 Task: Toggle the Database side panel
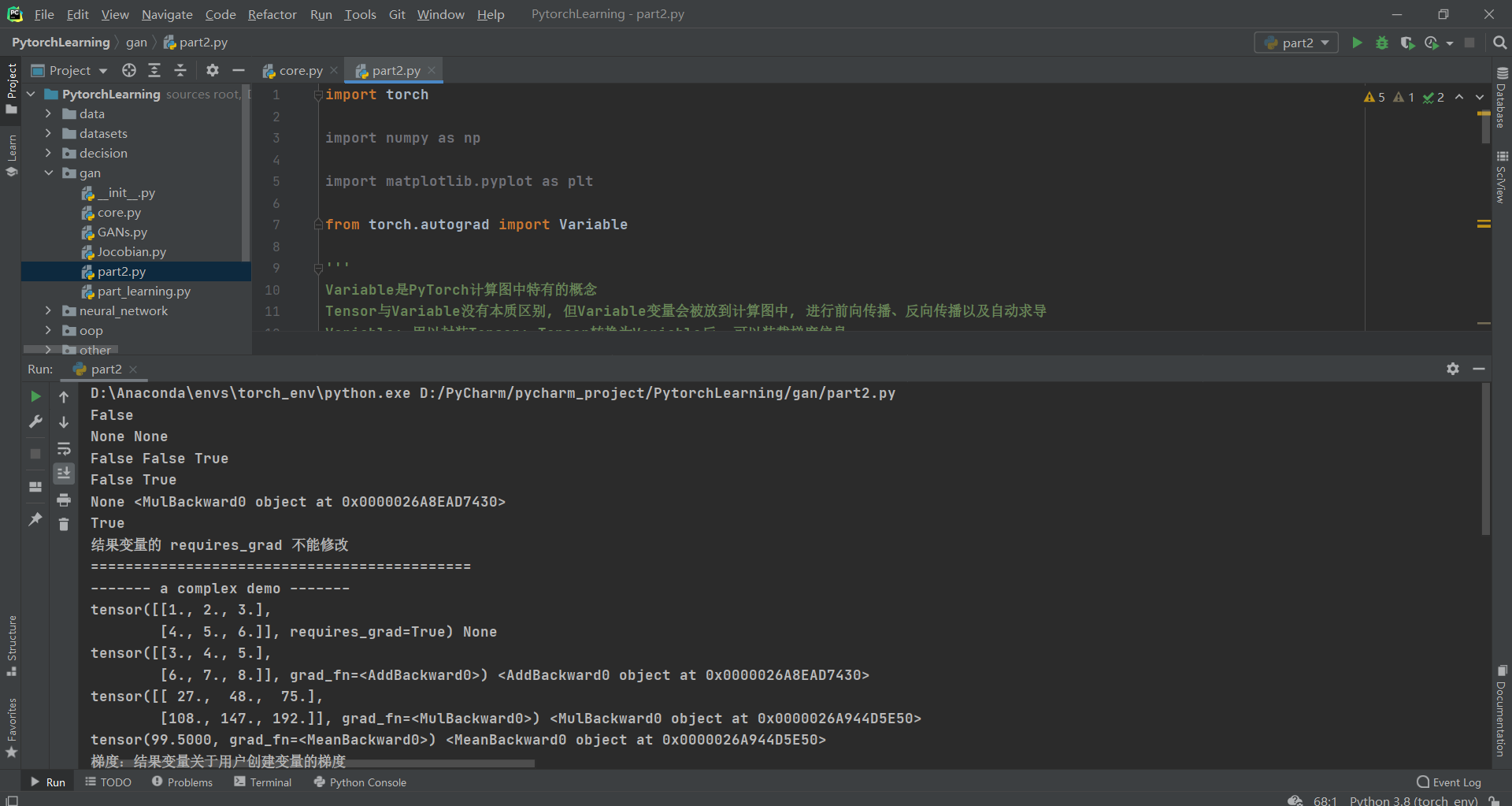pos(1501,97)
